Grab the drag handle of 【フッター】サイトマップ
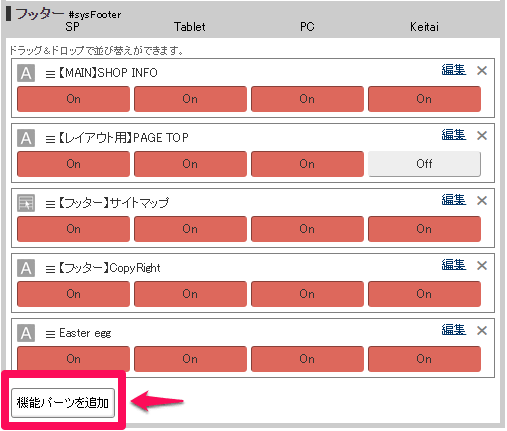 (x=50, y=204)
